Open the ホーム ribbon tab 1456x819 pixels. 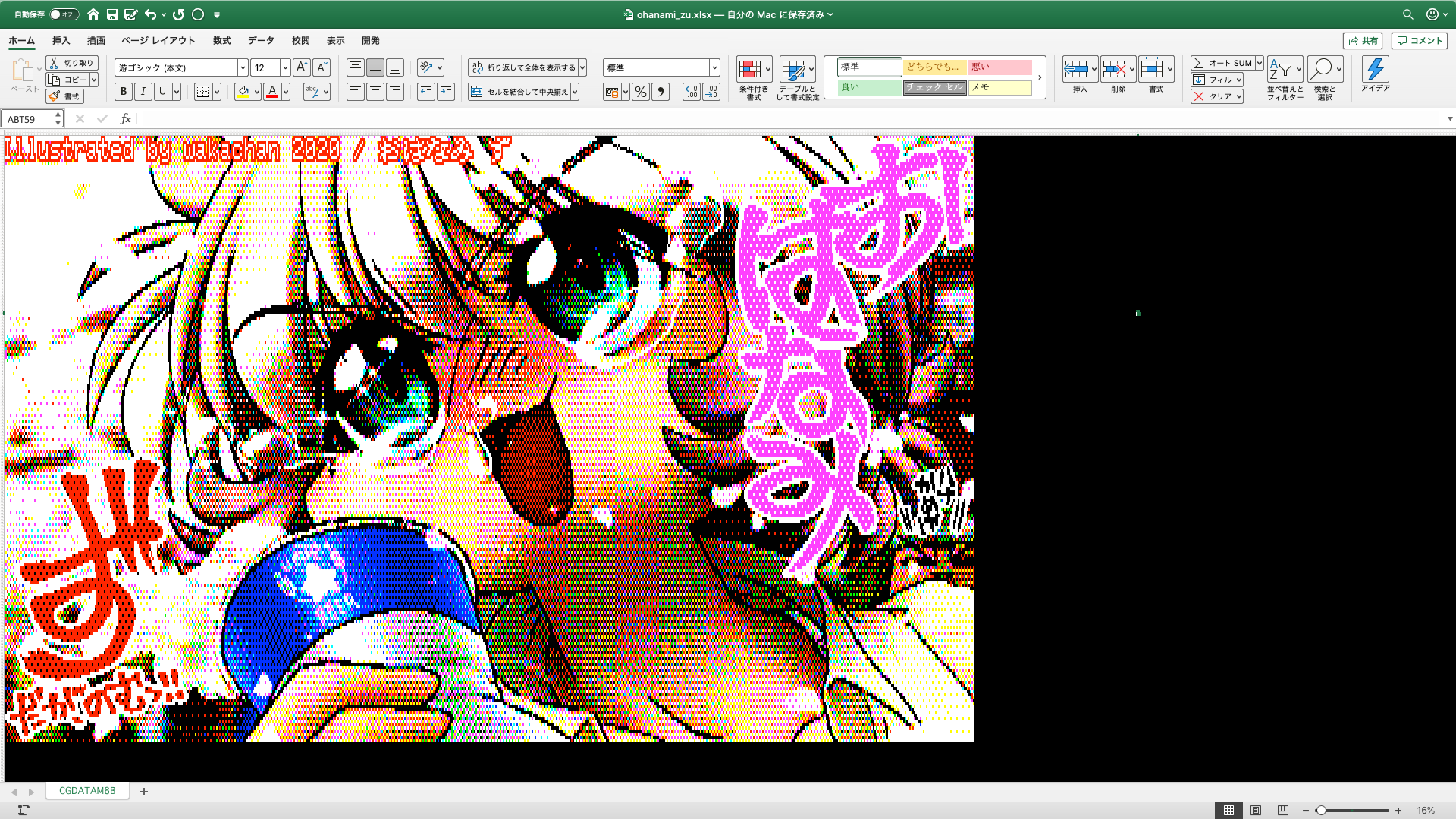(x=21, y=41)
